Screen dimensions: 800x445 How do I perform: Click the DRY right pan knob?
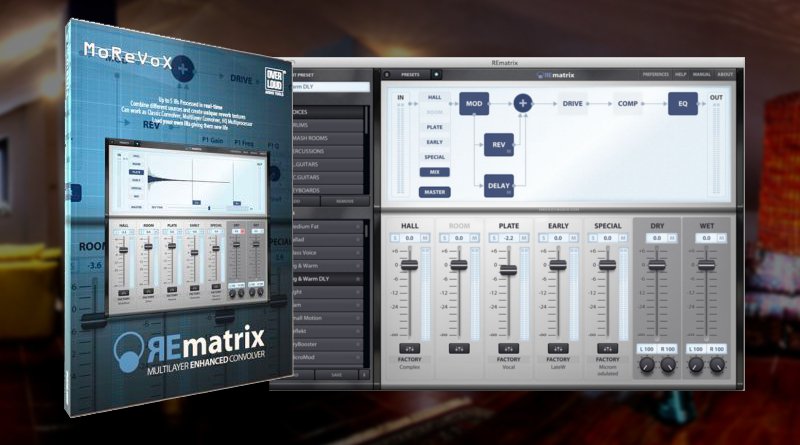pyautogui.click(x=668, y=365)
